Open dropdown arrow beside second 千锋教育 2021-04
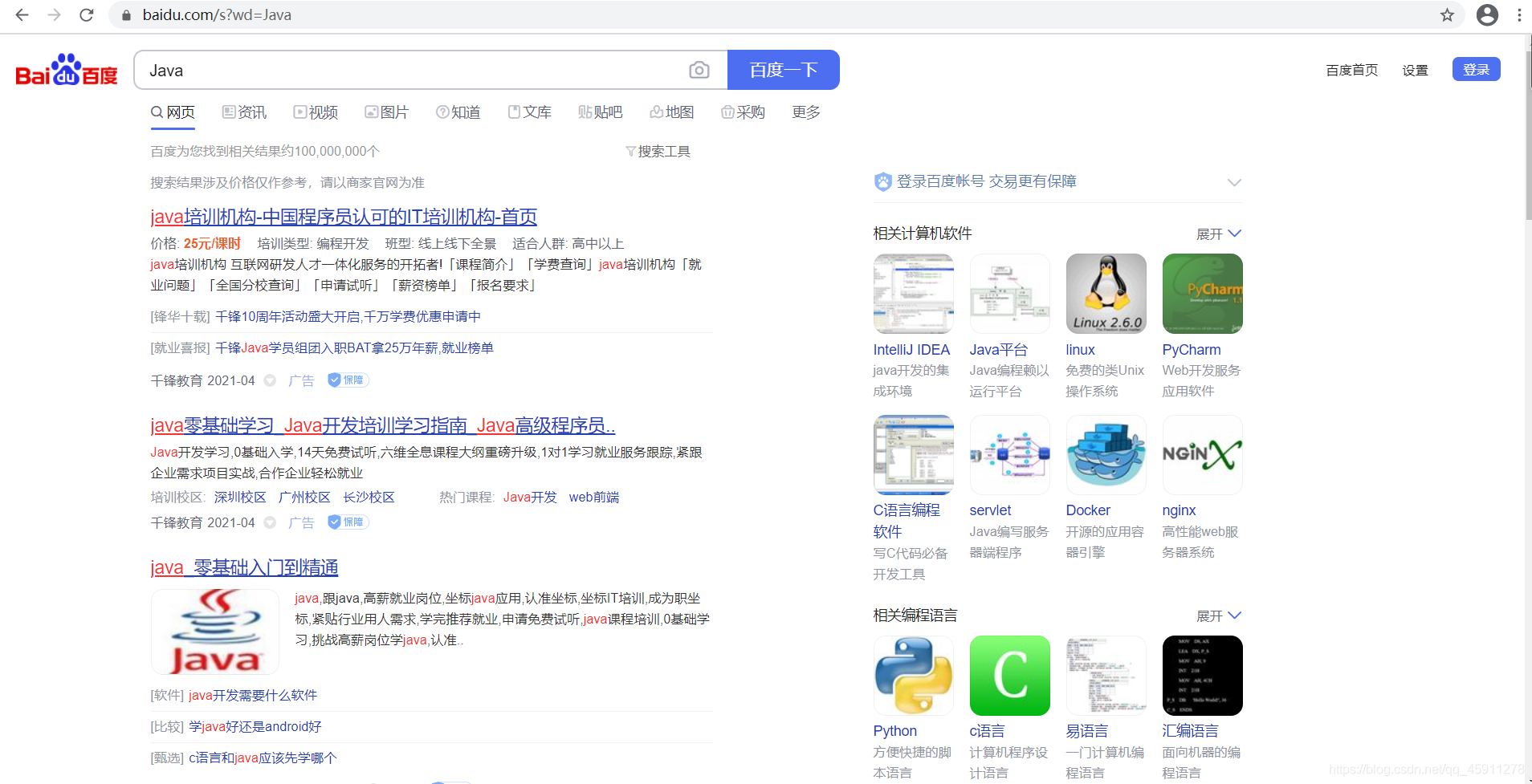Viewport: 1532px width, 784px height. click(271, 522)
